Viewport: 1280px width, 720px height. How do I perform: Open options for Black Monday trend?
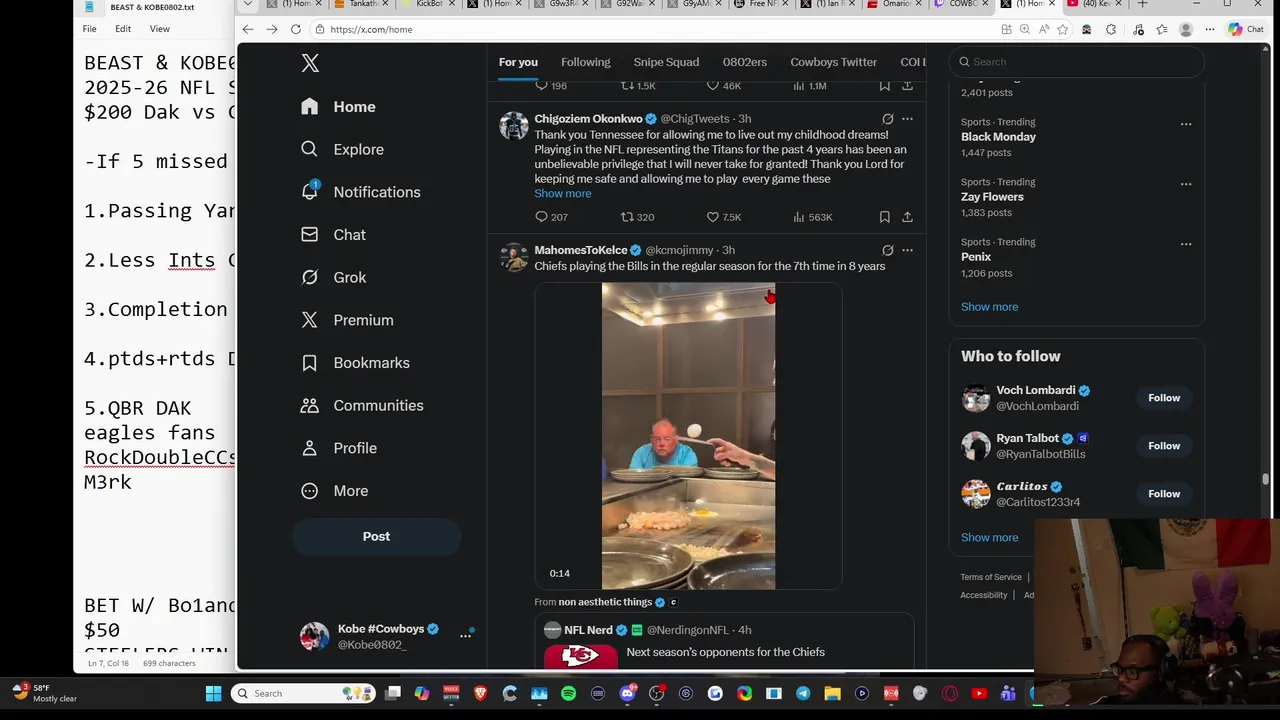[1186, 124]
